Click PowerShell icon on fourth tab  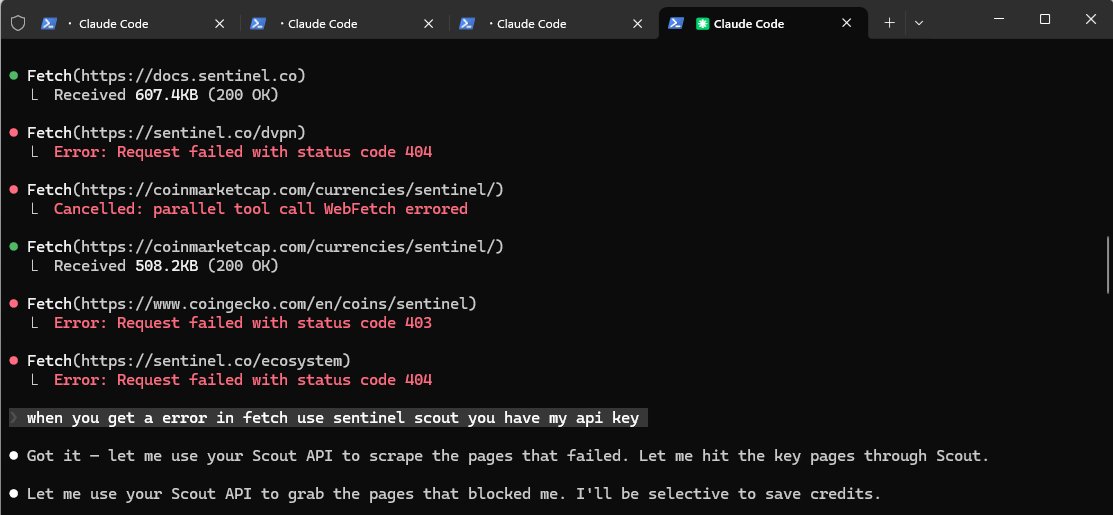676,23
